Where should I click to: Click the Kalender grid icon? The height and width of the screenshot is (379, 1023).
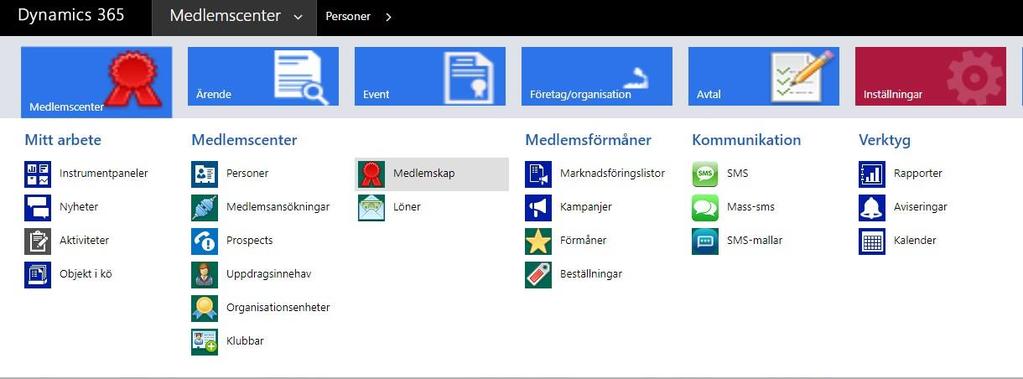point(872,241)
